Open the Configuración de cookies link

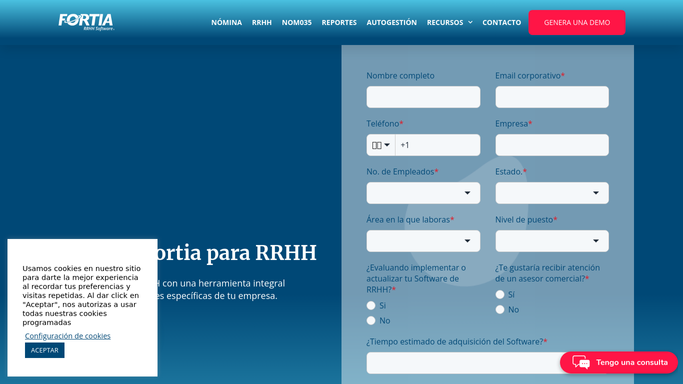click(68, 336)
